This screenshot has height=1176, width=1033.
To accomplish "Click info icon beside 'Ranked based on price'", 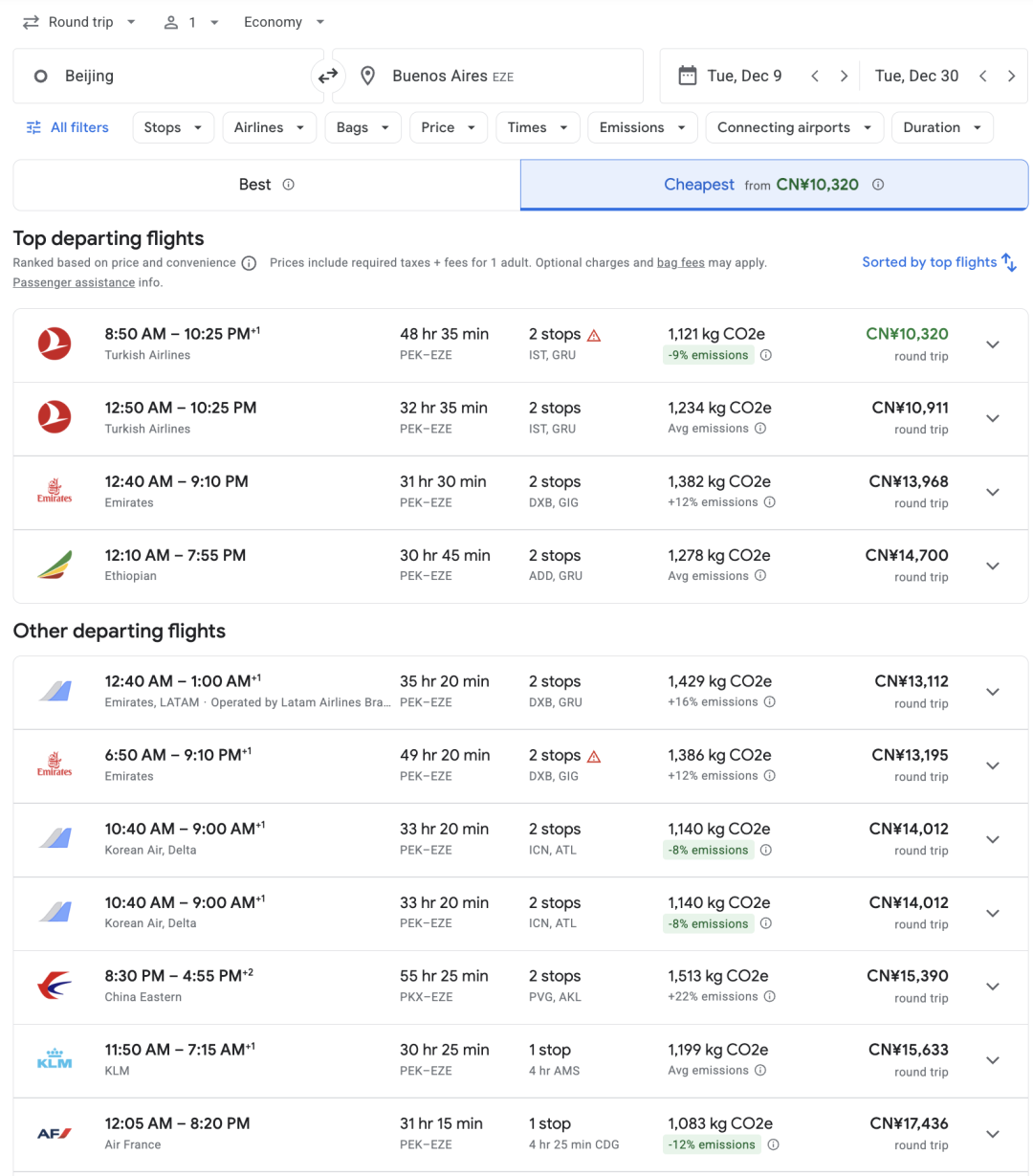I will point(249,263).
